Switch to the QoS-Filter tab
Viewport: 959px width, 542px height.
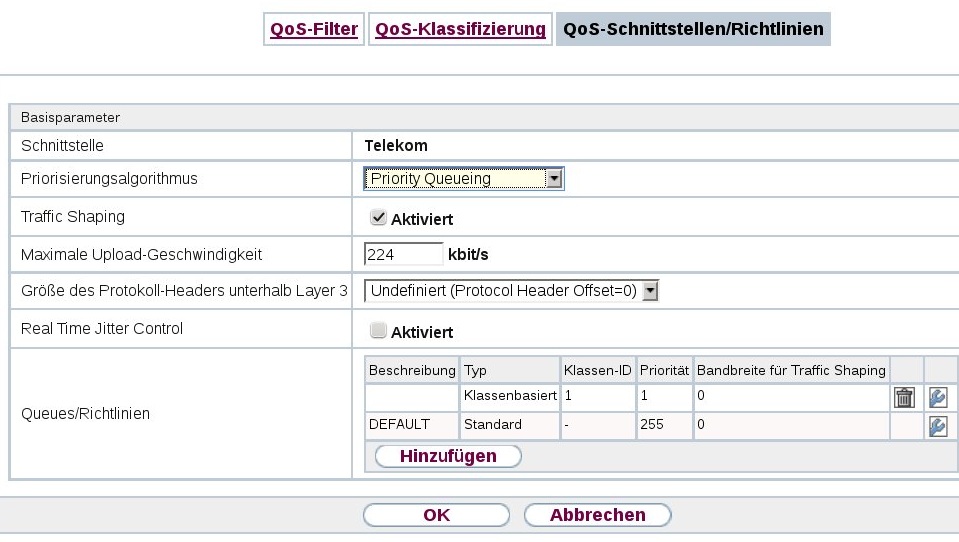click(313, 29)
